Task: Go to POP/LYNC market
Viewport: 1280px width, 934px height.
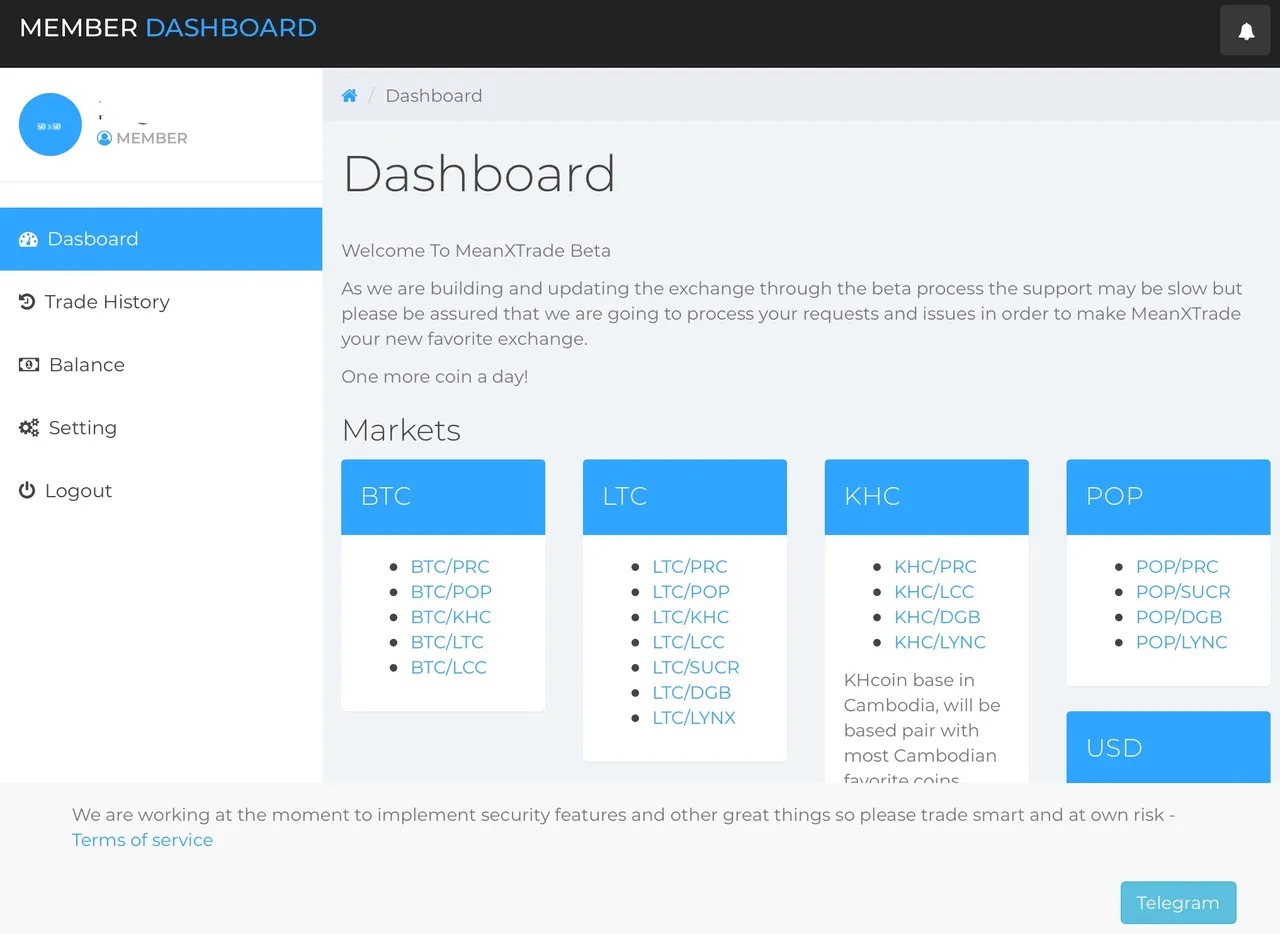Action: point(1182,642)
